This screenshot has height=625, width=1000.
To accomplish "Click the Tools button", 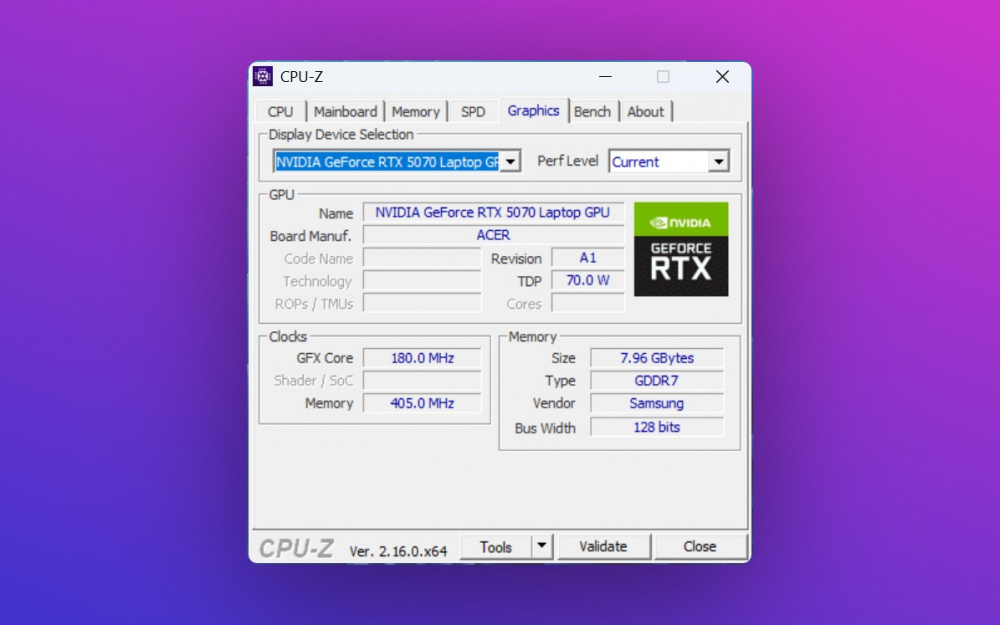I will pyautogui.click(x=495, y=547).
